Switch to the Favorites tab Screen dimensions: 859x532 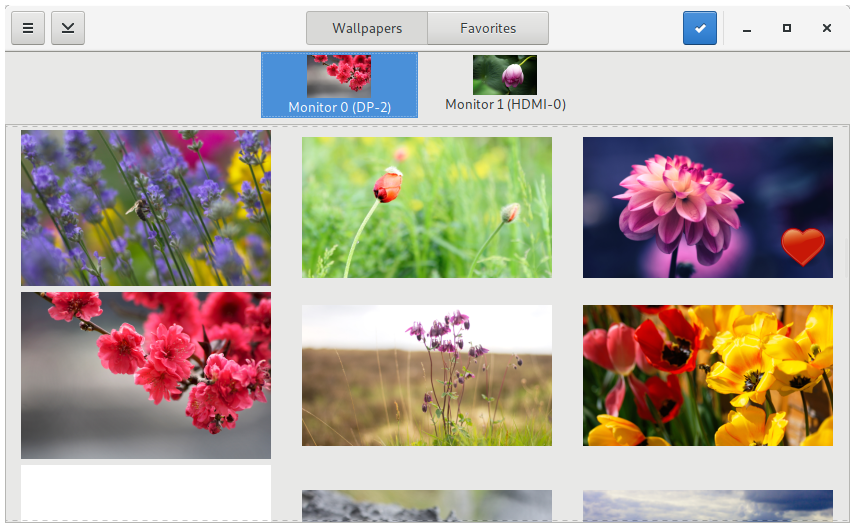click(x=488, y=28)
